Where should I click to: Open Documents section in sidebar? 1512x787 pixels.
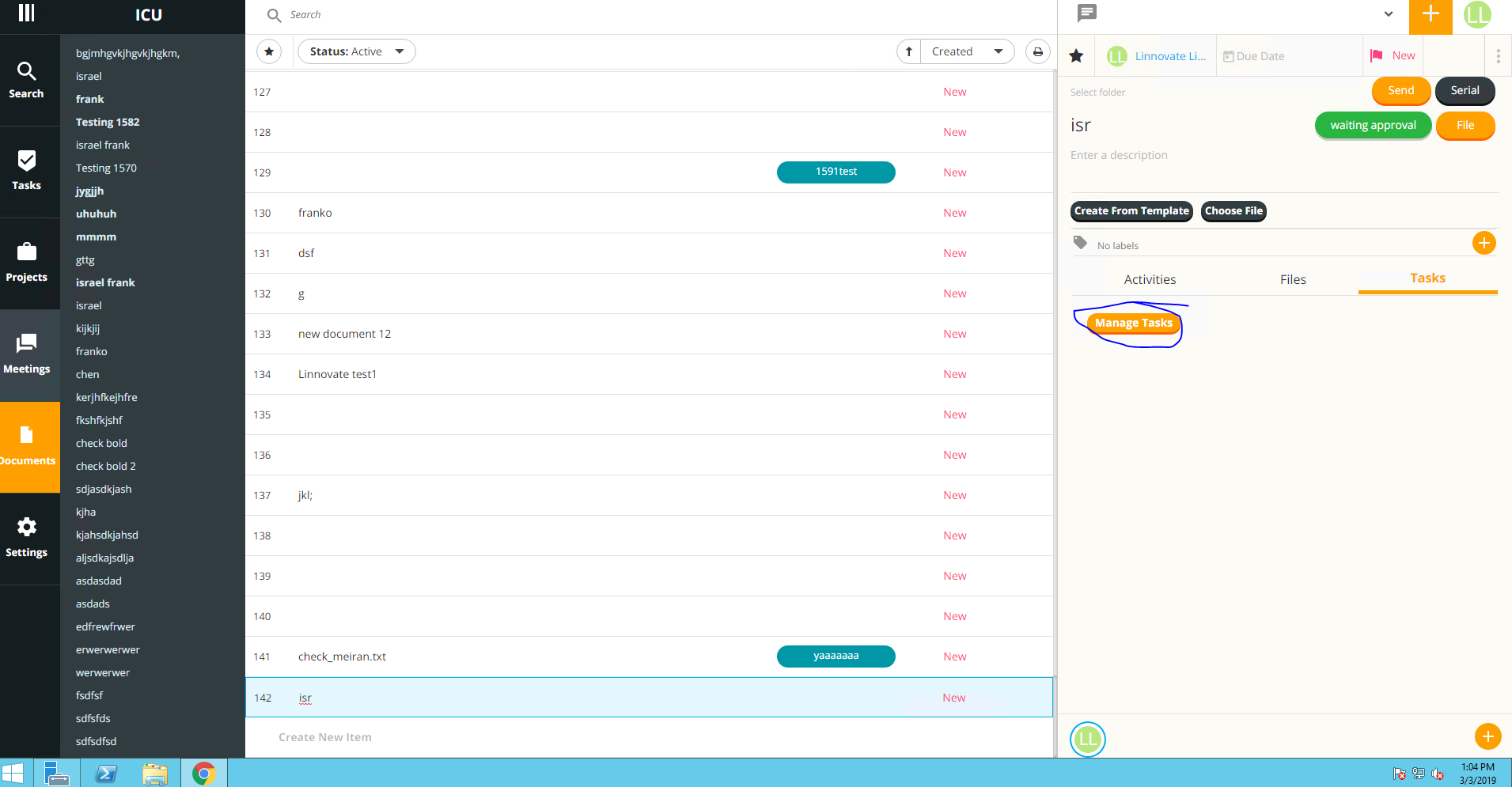click(28, 447)
